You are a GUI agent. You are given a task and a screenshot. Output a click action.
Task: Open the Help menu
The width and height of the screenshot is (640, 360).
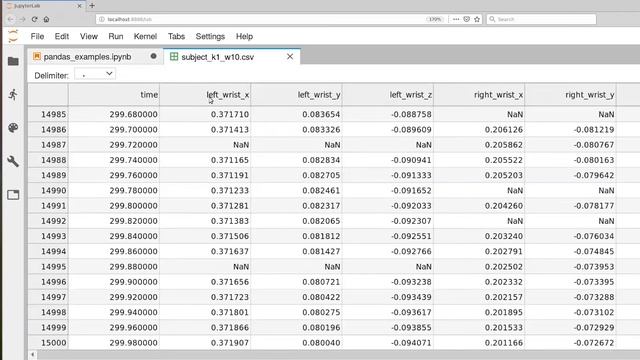[x=244, y=36]
